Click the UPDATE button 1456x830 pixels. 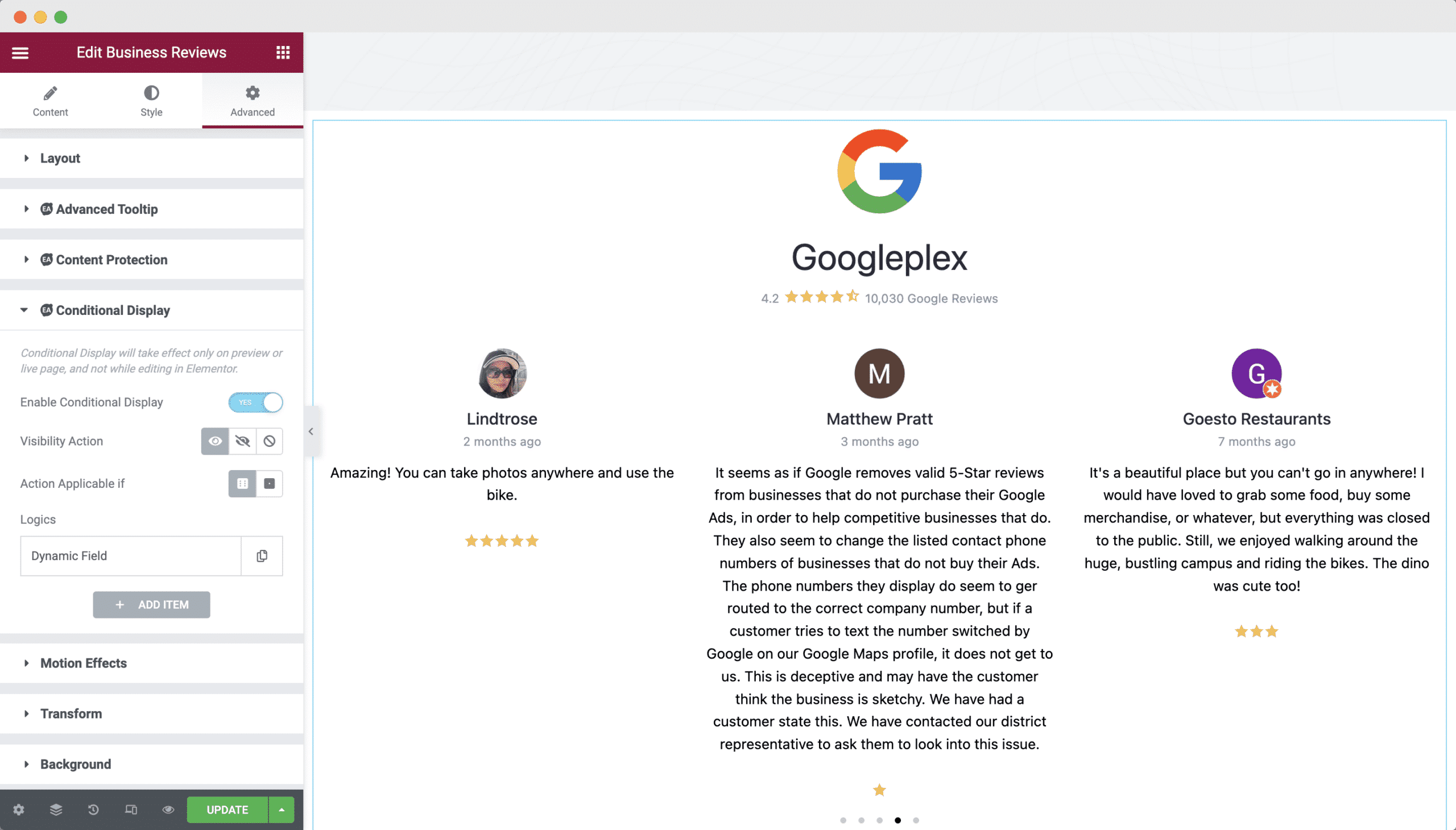pos(227,809)
